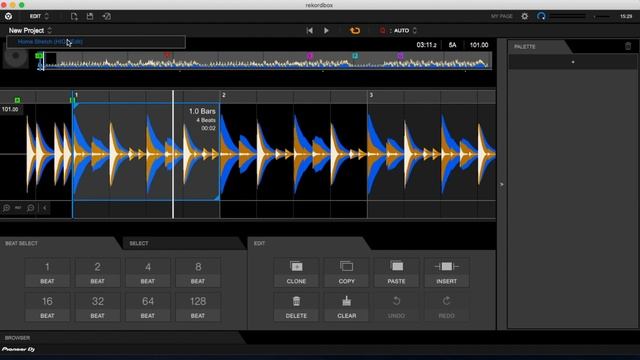Expand the BROWSER panel tab
640x360 pixels.
coord(18,338)
